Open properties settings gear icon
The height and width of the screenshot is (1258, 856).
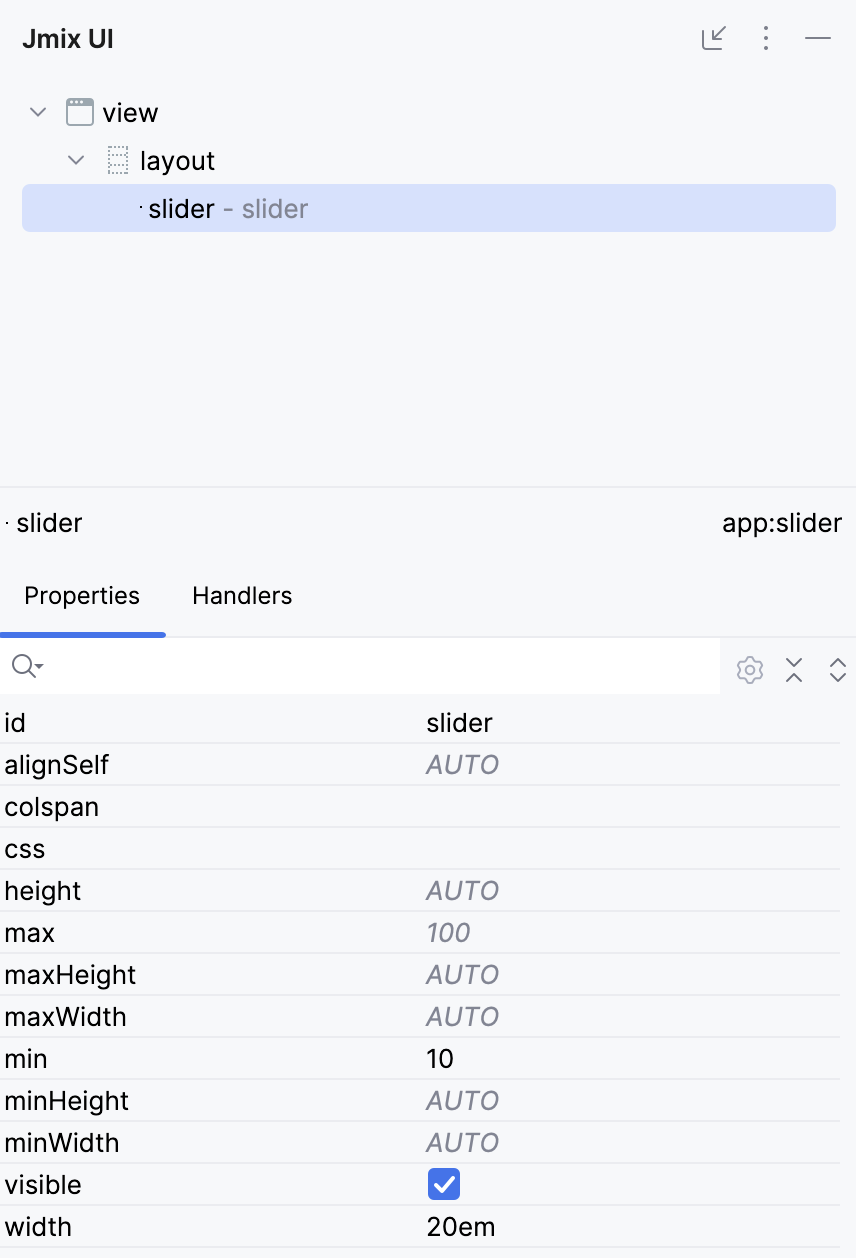(x=750, y=670)
